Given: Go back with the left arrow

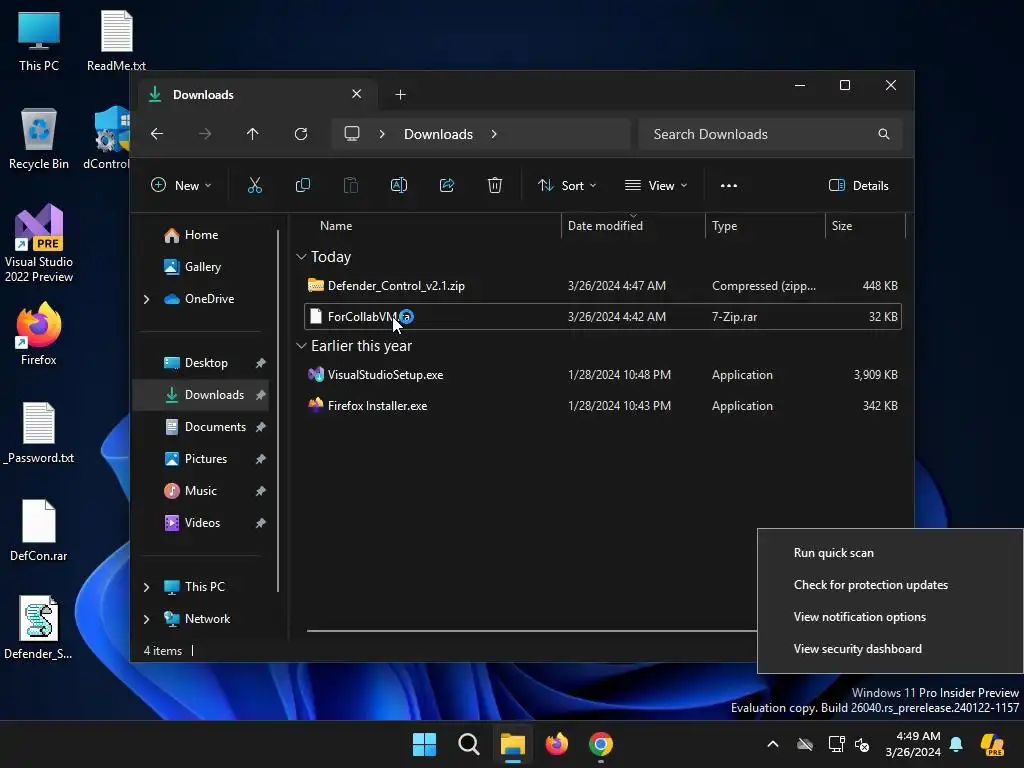Looking at the screenshot, I should pyautogui.click(x=157, y=134).
